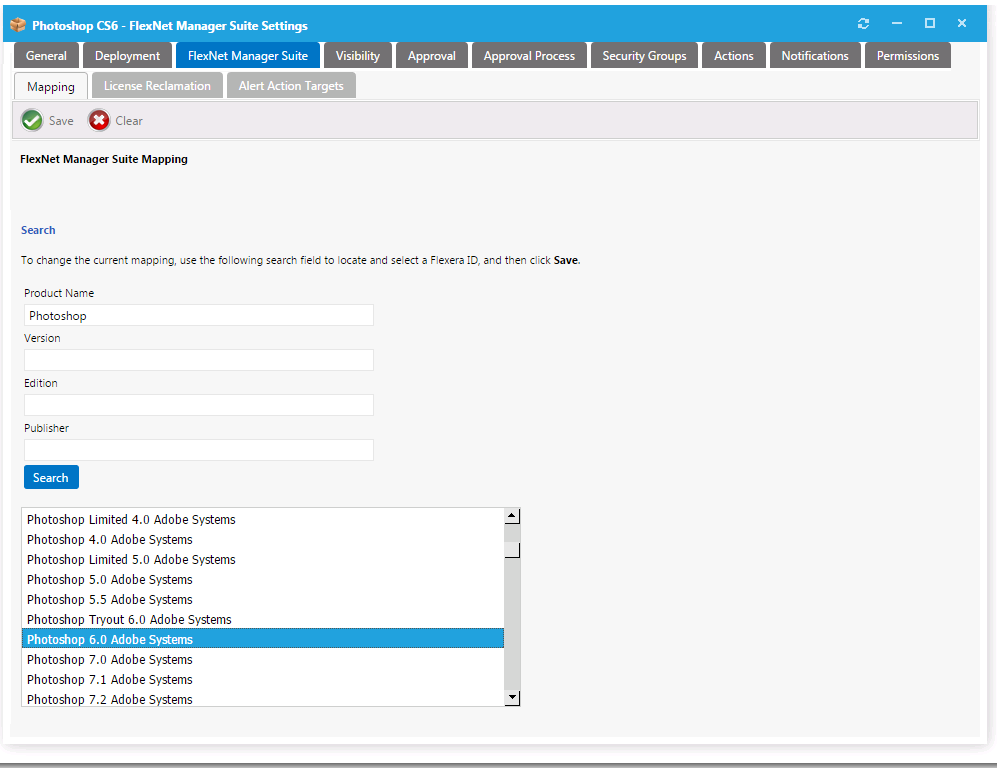Open the General tab

coord(46,56)
